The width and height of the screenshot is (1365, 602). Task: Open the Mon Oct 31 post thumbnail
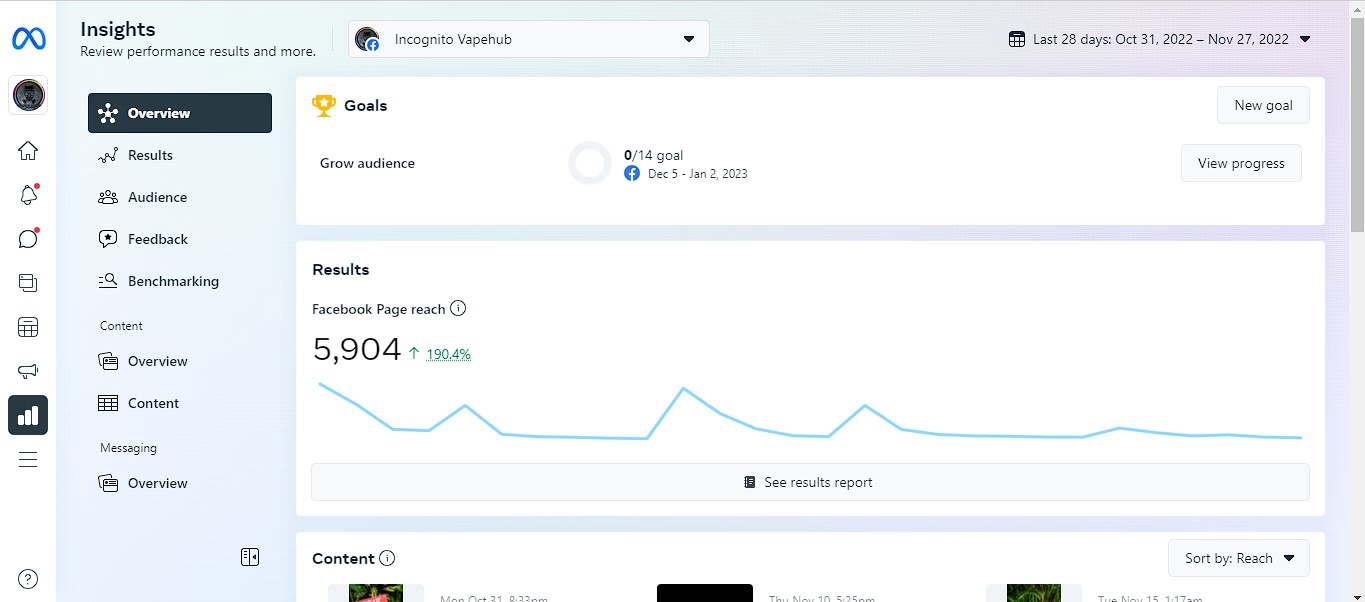[x=376, y=593]
